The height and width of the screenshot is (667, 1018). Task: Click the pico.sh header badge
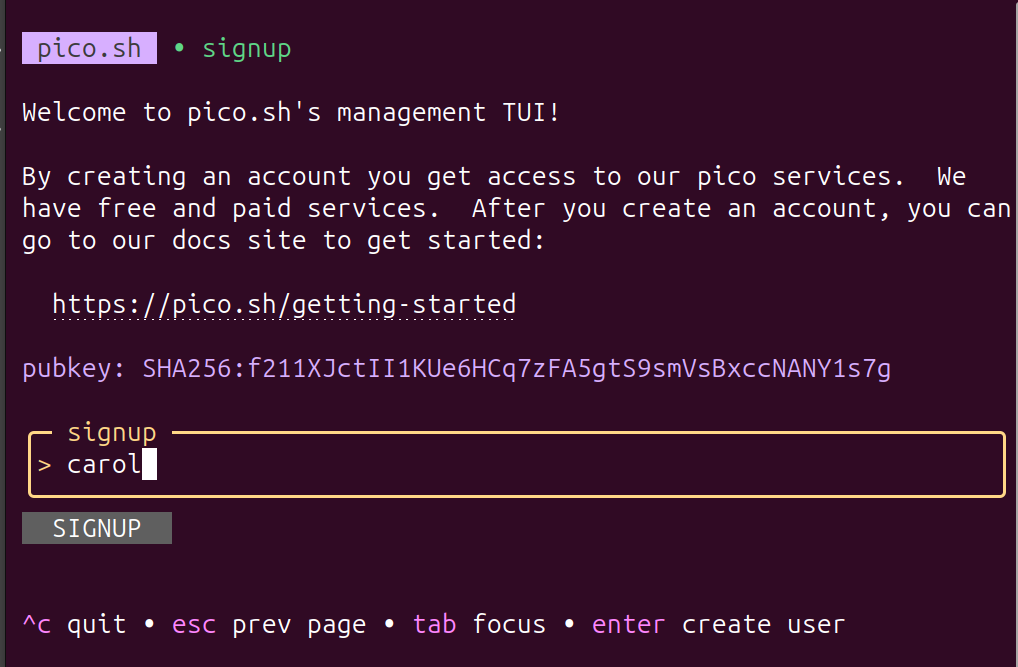(x=89, y=47)
